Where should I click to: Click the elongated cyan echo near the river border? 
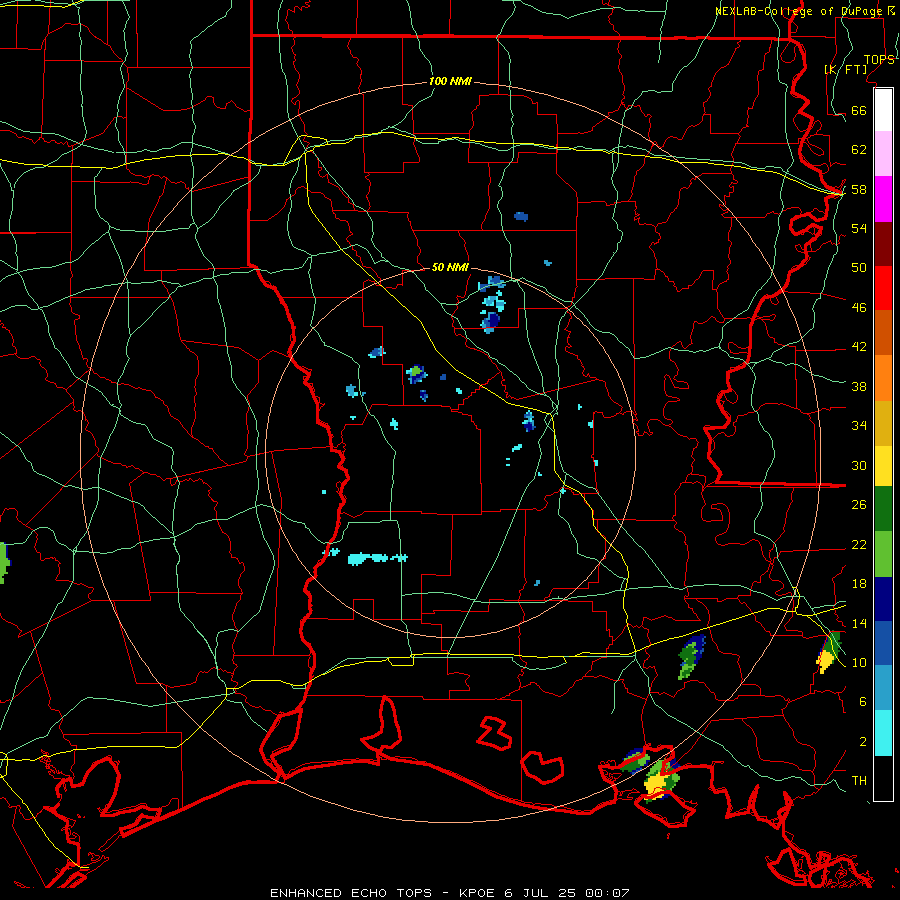click(377, 558)
